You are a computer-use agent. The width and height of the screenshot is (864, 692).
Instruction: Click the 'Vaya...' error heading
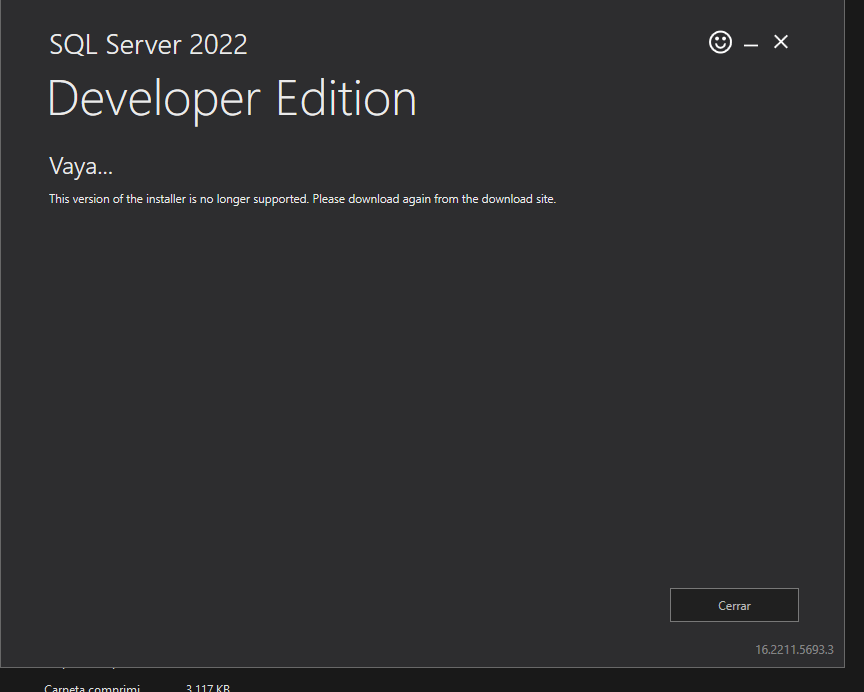81,166
